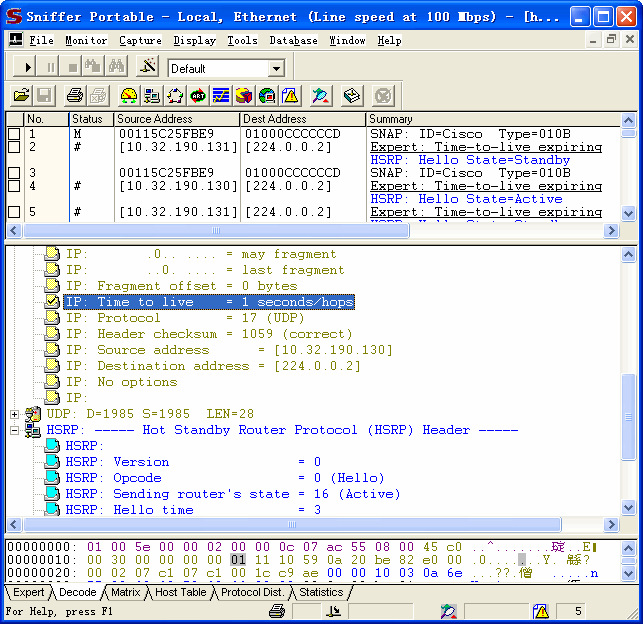Open the Alarm Log warning icon
643x624 pixels.
(290, 96)
